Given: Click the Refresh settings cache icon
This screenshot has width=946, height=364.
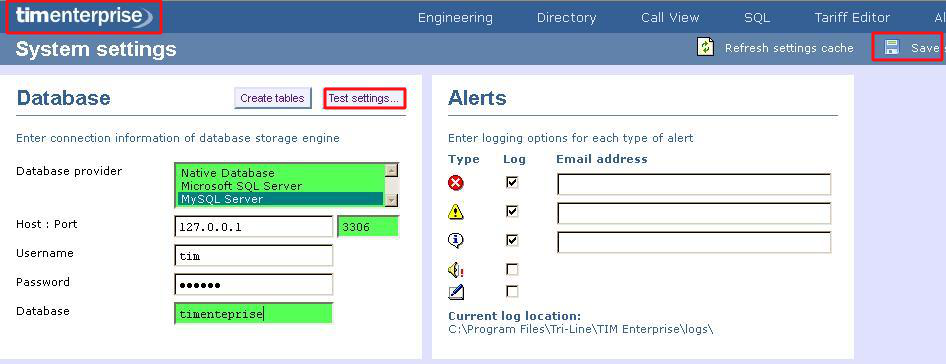Looking at the screenshot, I should (x=705, y=47).
